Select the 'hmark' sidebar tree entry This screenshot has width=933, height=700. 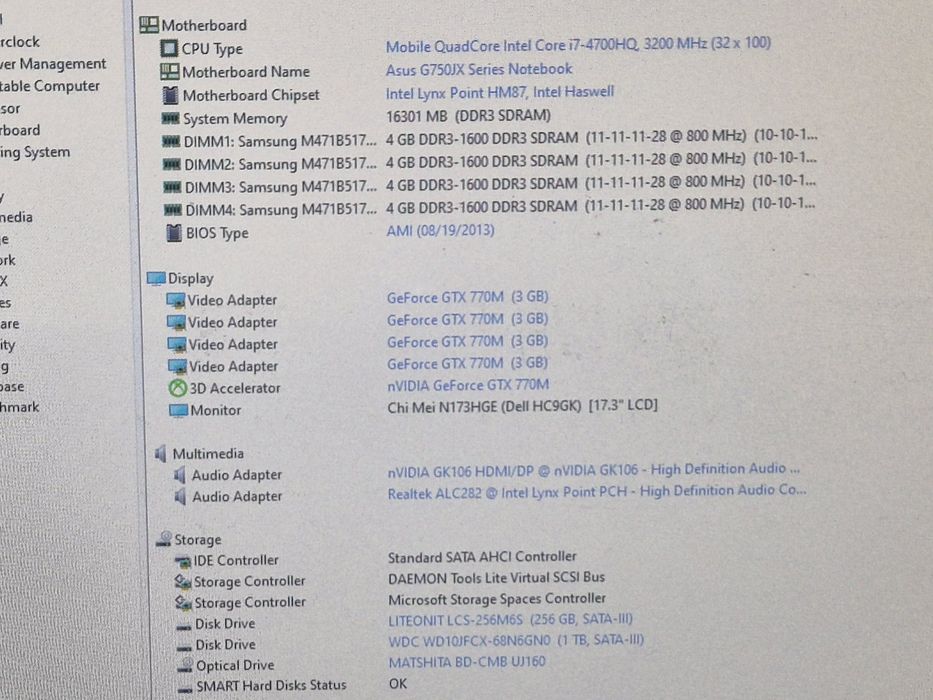[x=19, y=407]
